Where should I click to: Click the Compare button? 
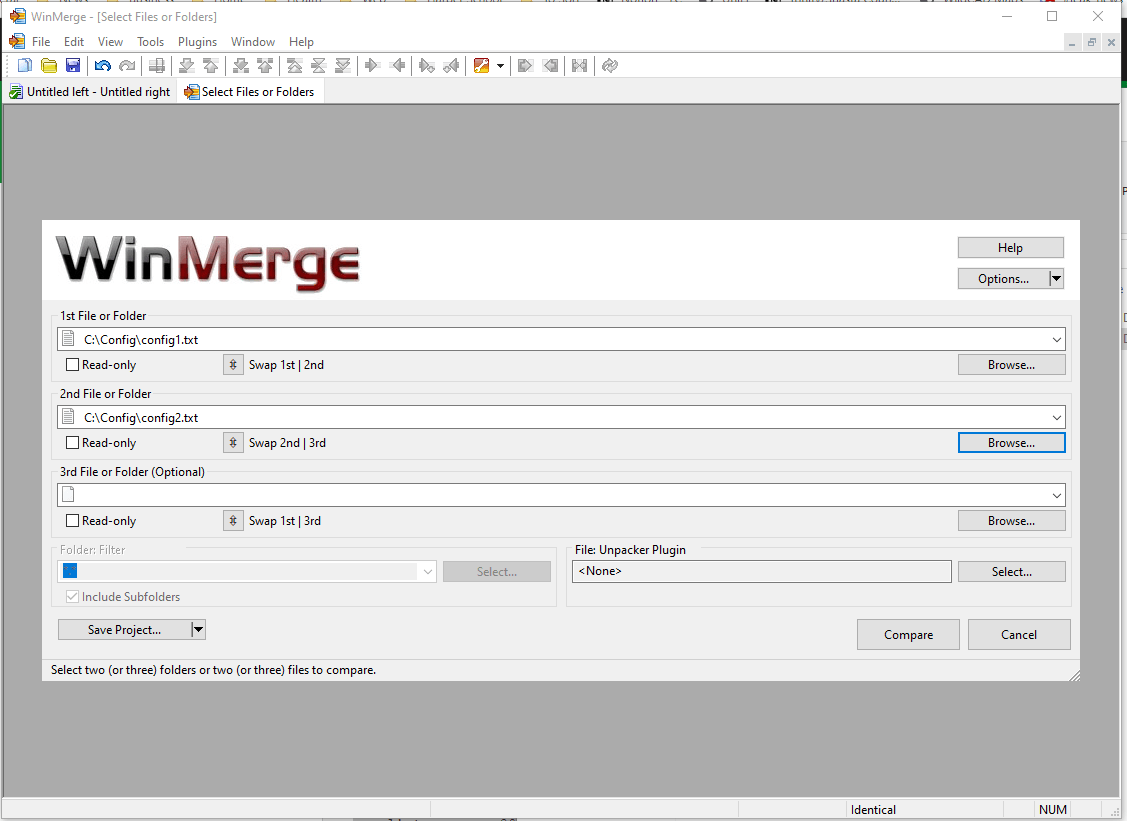[x=907, y=634]
